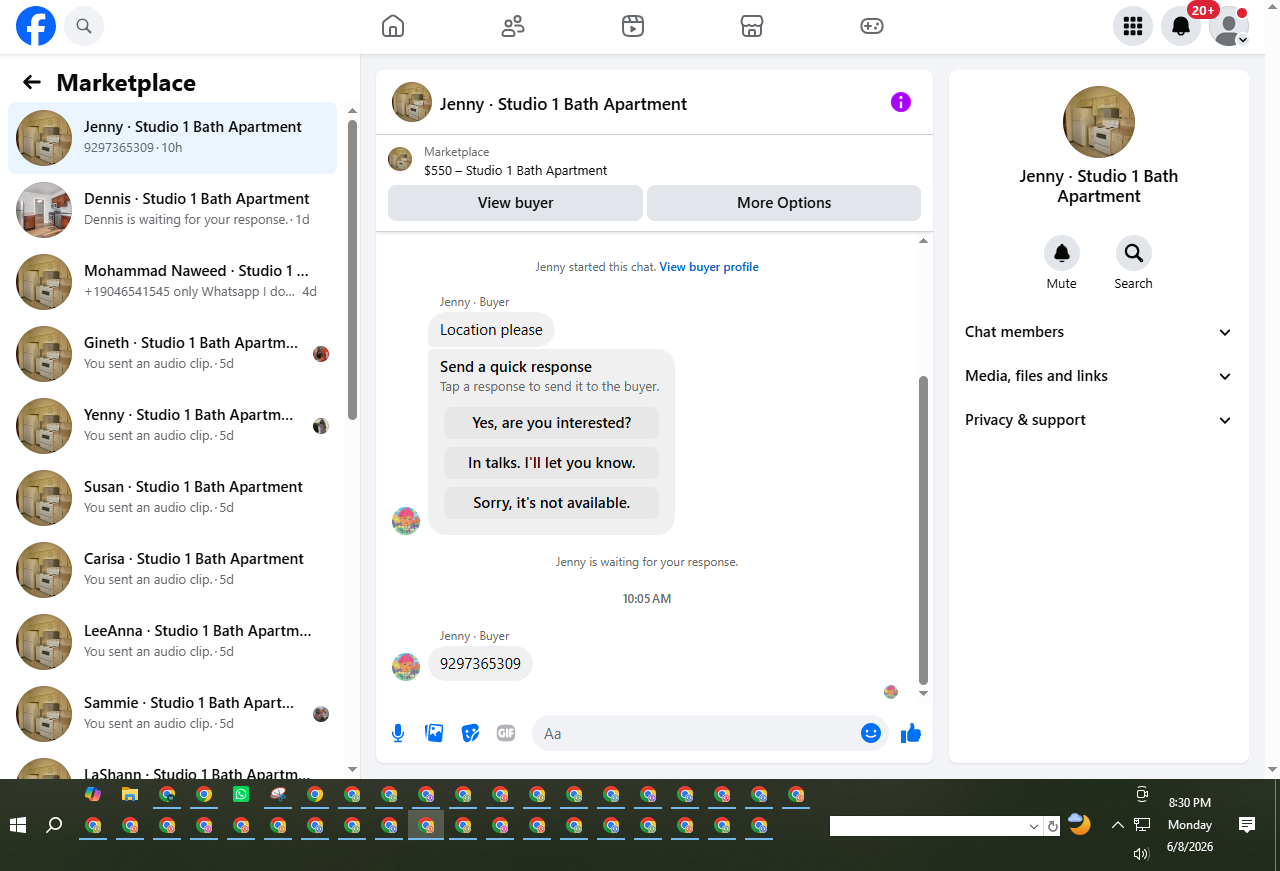Viewport: 1280px width, 871px height.
Task: Open the weather widget in taskbar
Action: tap(1079, 824)
